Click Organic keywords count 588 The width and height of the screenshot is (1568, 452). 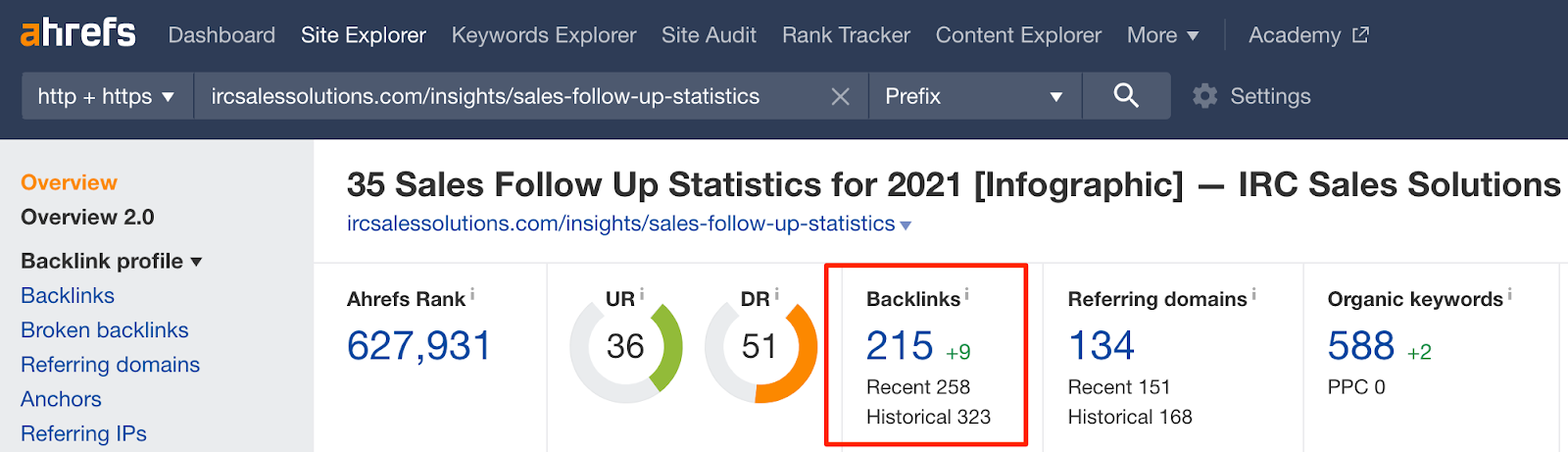1361,345
